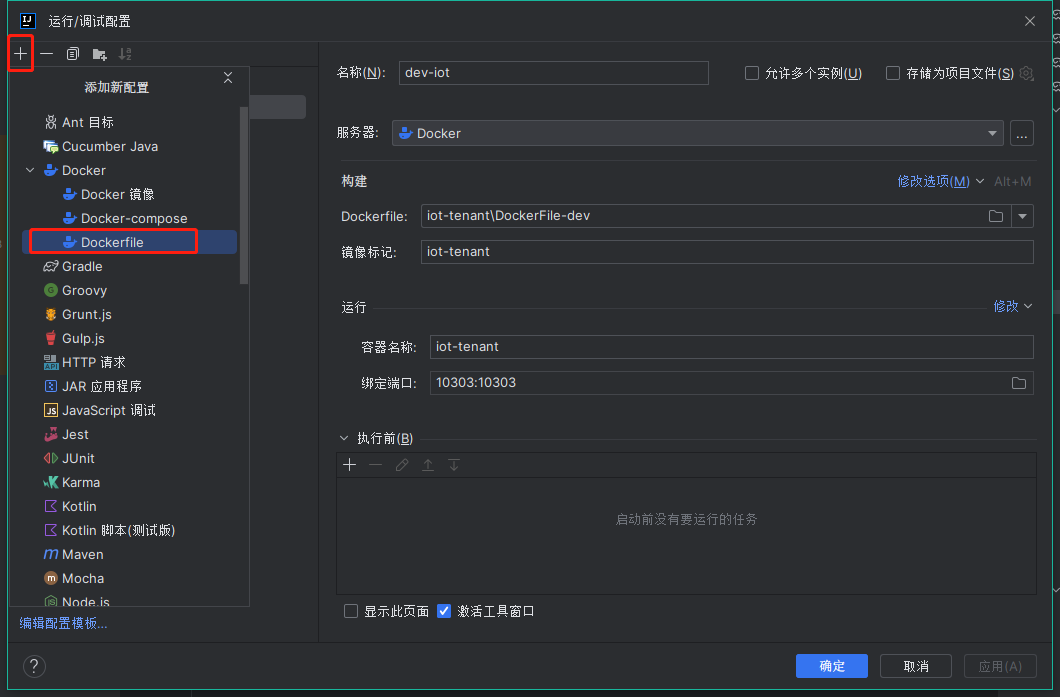Viewport: 1060px width, 697px height.
Task: Click the copy configuration icon in toolbar
Action: click(x=71, y=53)
